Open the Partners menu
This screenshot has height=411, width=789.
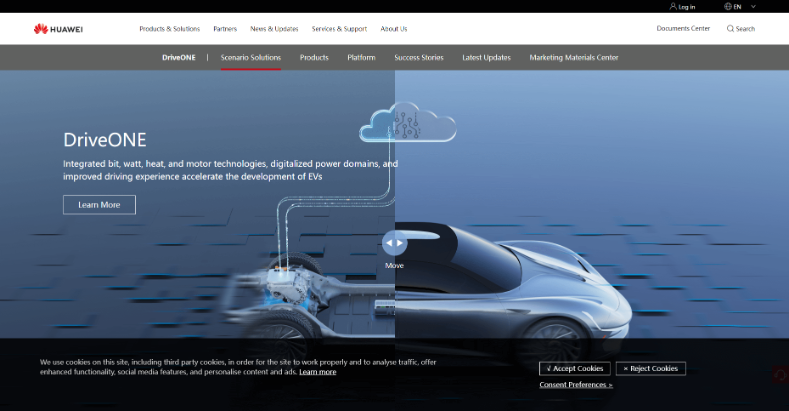click(x=225, y=29)
